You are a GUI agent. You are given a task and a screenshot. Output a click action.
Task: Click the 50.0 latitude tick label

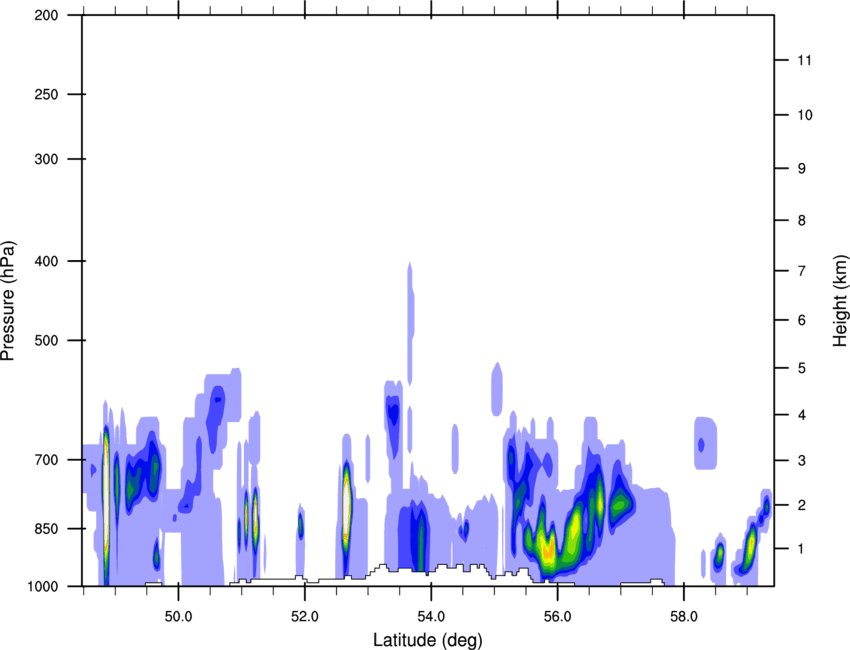click(x=178, y=616)
